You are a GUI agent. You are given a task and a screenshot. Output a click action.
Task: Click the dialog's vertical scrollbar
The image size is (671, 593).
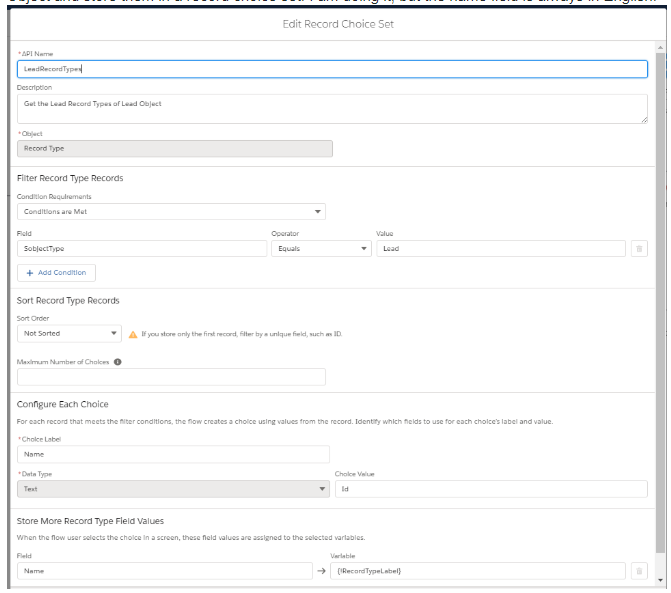tap(660, 300)
